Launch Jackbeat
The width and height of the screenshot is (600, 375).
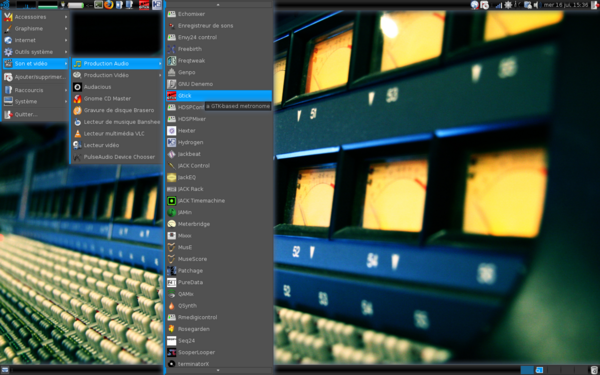coord(219,154)
